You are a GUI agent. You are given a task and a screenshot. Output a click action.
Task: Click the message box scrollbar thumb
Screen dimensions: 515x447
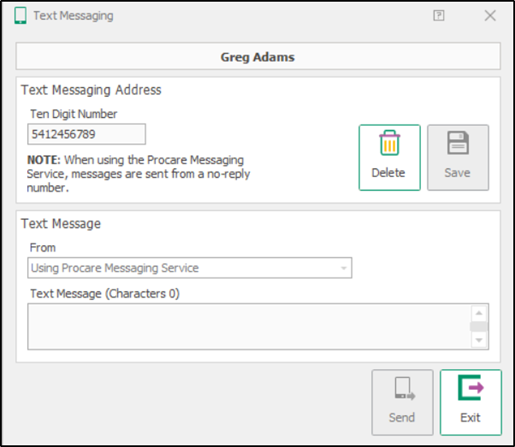tap(479, 327)
